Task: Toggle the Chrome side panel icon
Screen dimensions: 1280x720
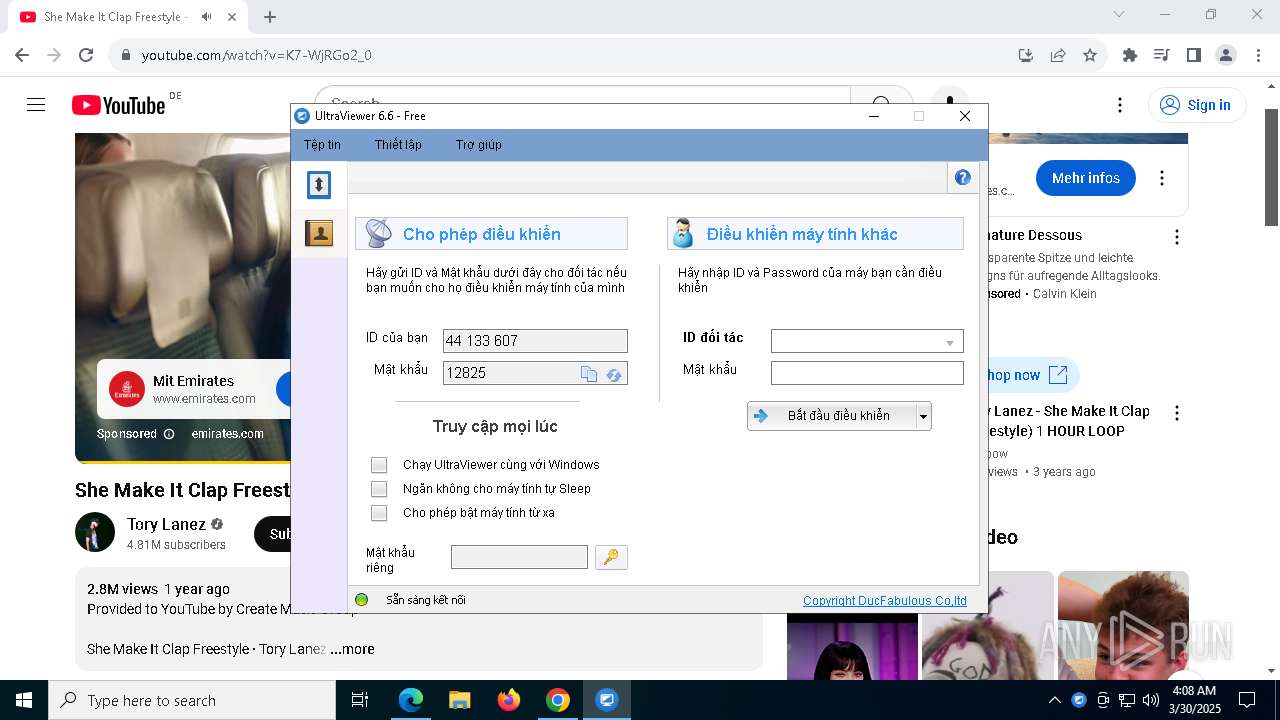Action: point(1194,55)
